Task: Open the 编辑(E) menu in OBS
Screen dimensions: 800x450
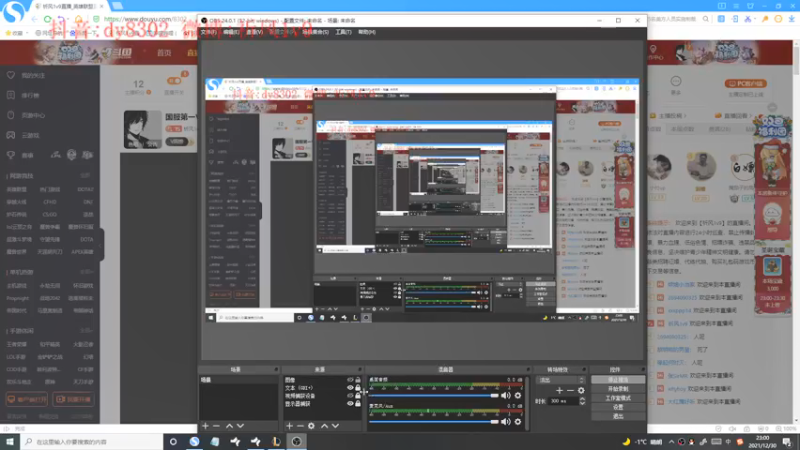Action: [x=232, y=32]
